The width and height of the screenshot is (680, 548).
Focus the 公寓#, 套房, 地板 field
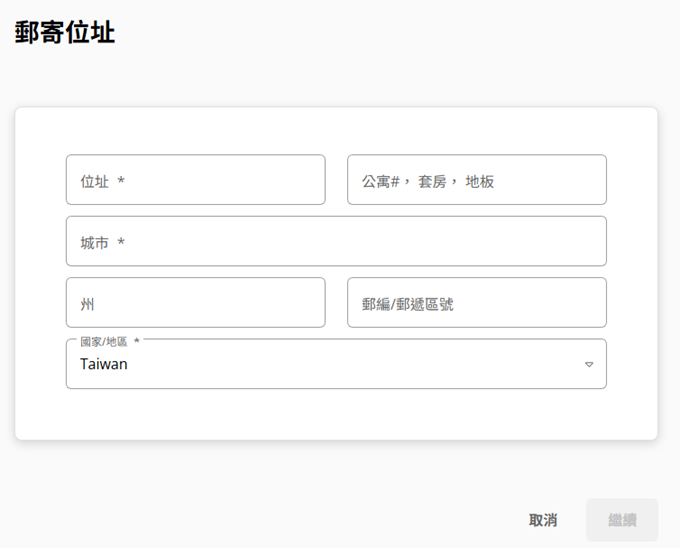[477, 179]
